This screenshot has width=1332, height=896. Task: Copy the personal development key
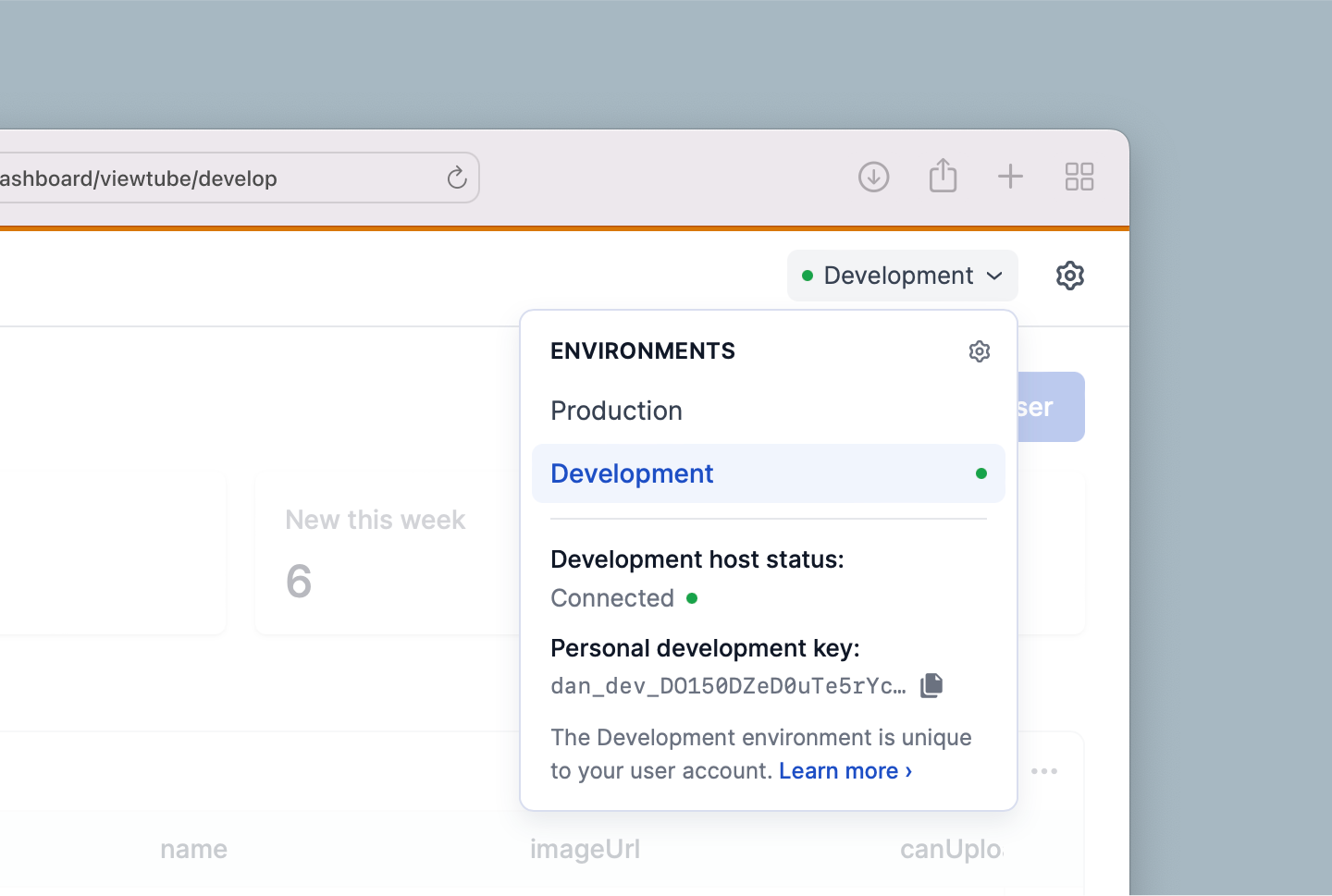931,685
